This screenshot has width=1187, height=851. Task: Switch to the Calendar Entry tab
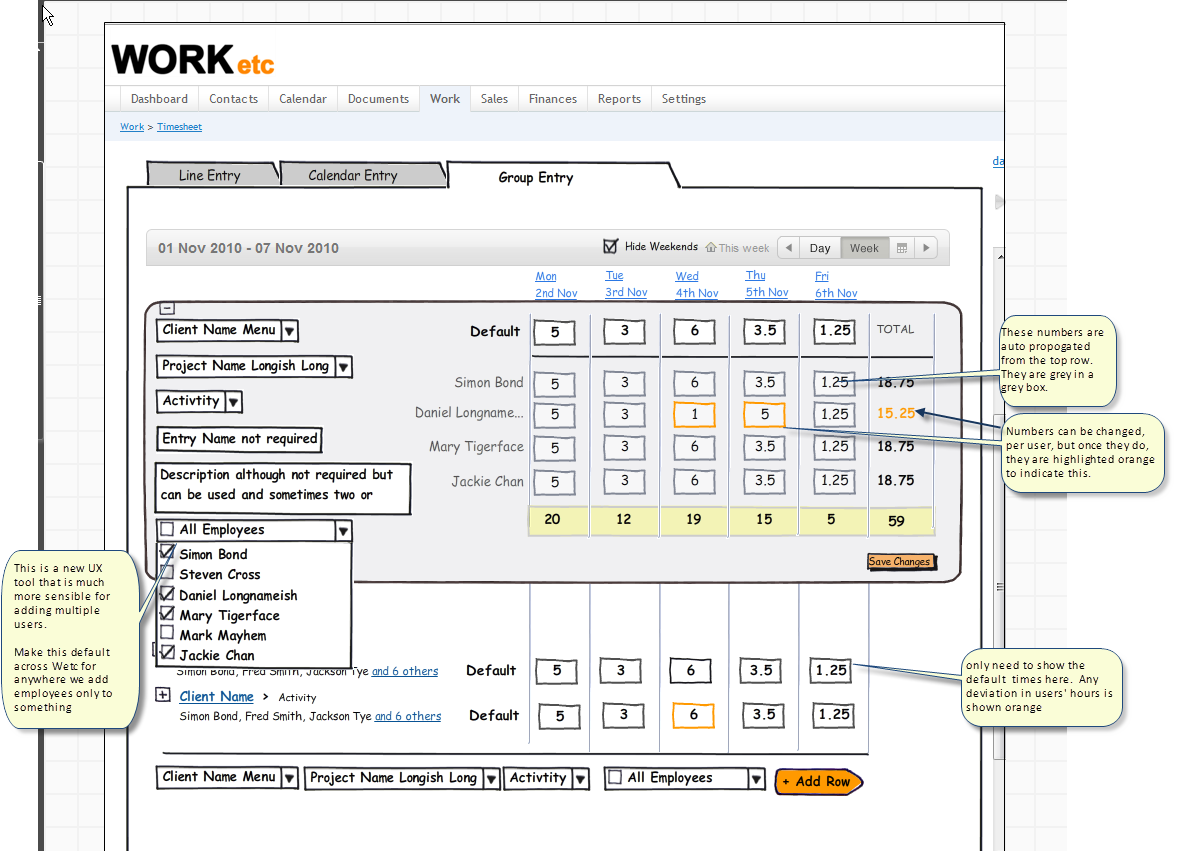pos(353,176)
